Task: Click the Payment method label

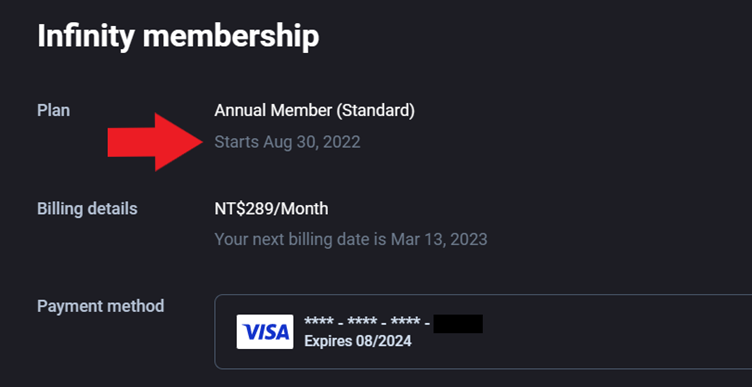Action: pos(101,306)
